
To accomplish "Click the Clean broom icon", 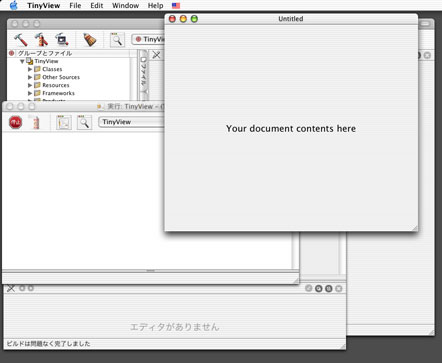I will click(x=90, y=40).
